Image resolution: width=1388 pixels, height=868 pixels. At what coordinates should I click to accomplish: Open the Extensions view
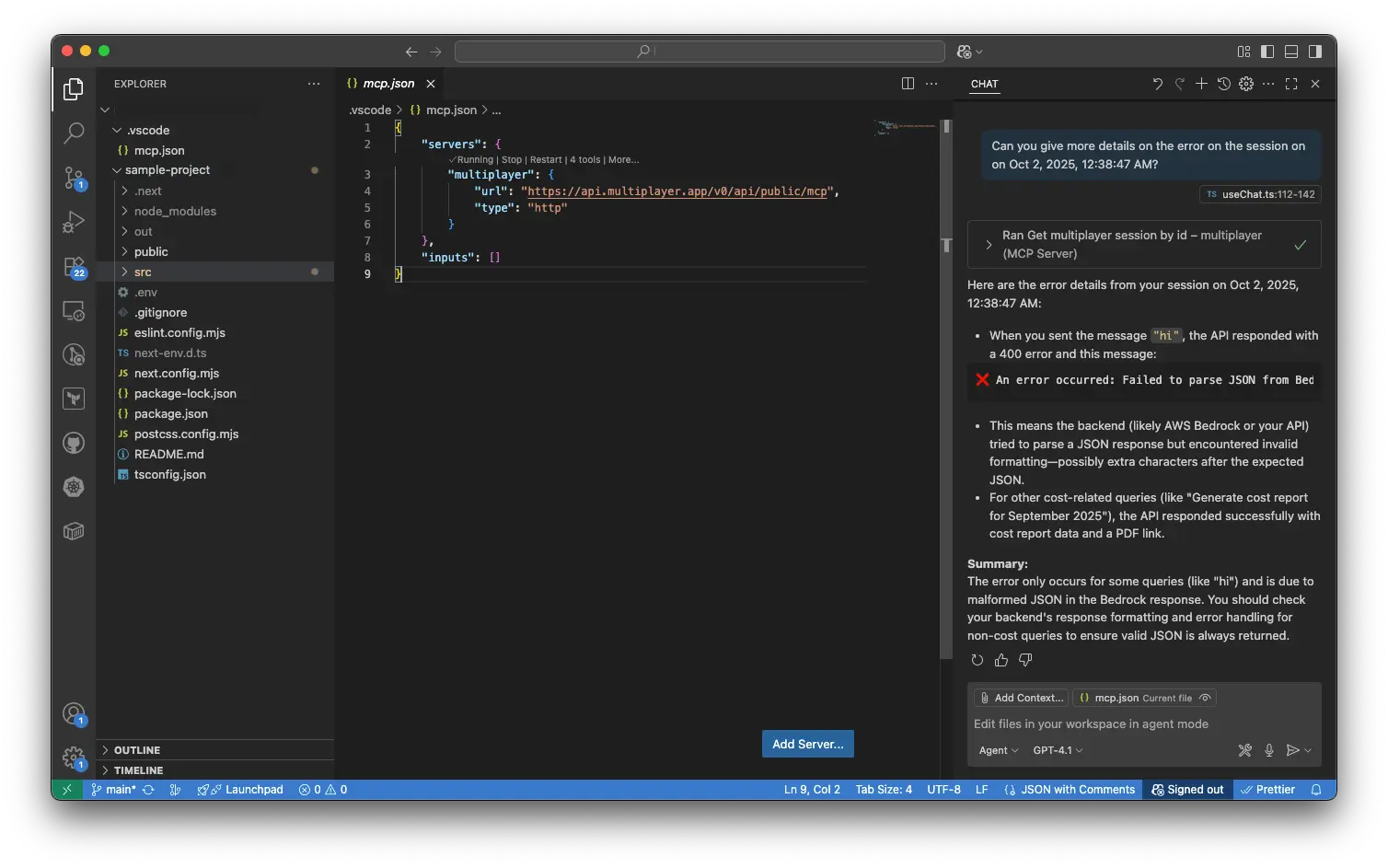click(x=74, y=265)
